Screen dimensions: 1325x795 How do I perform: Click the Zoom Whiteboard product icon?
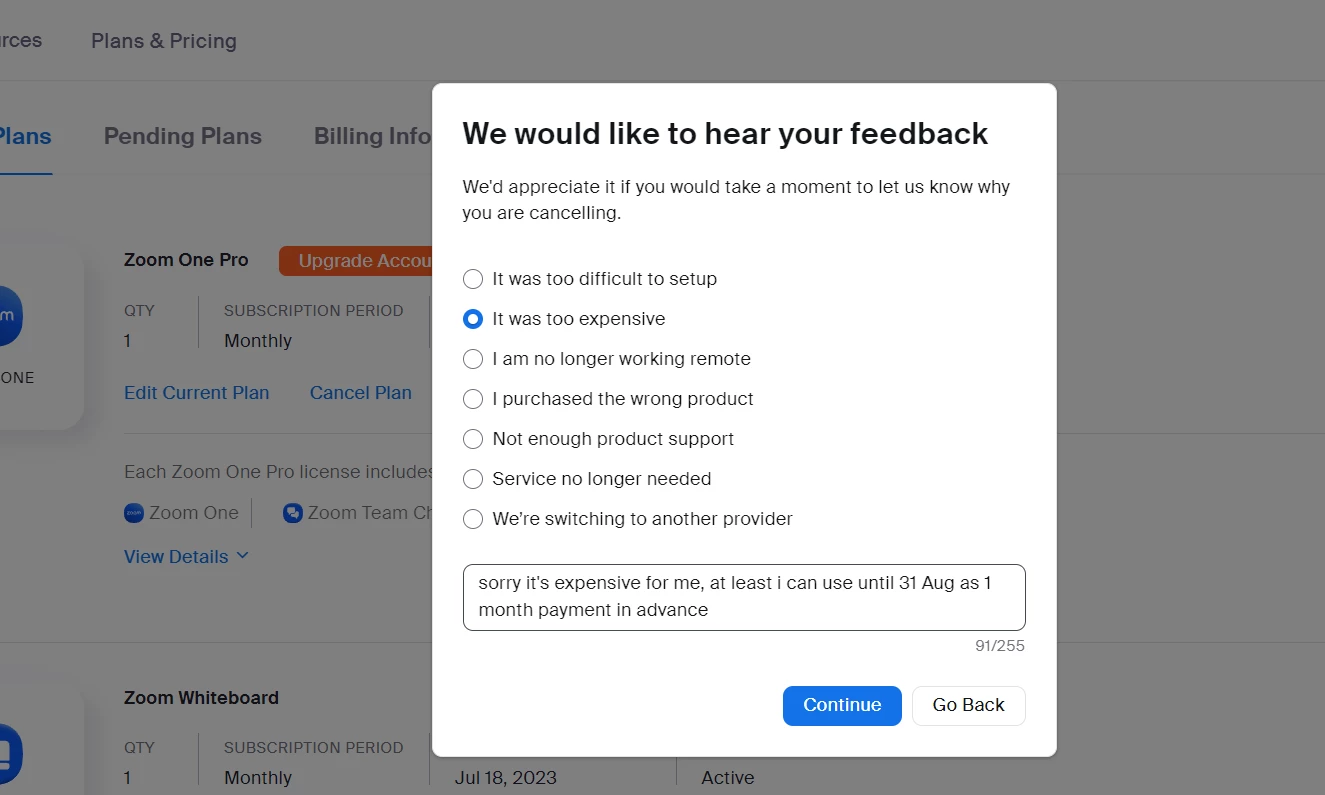[8, 753]
